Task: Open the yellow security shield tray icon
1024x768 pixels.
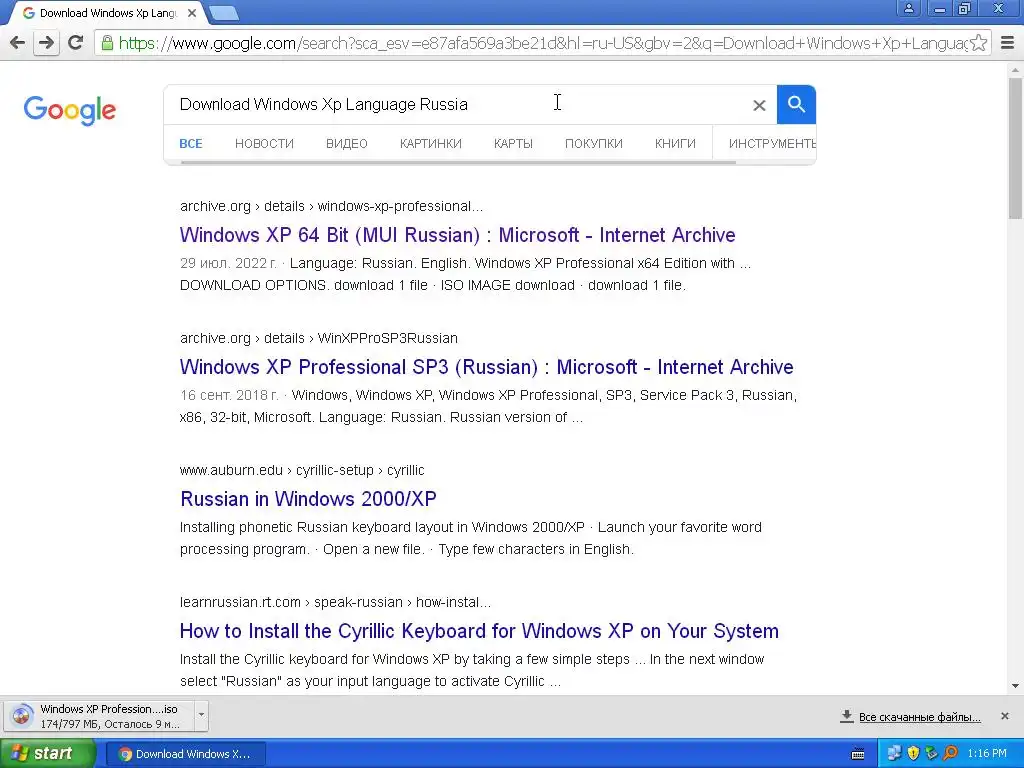Action: coord(913,754)
